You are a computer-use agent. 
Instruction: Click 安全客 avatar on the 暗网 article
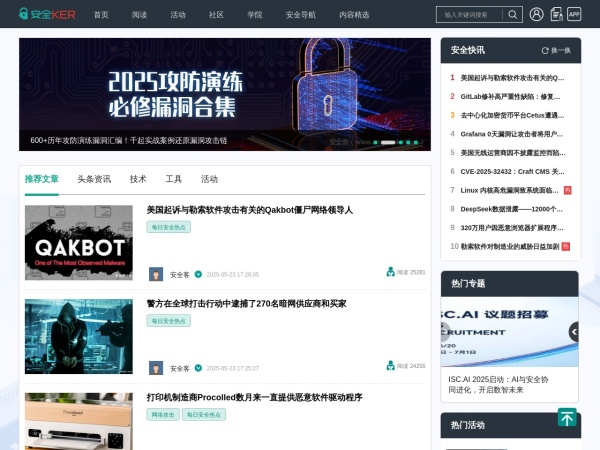156,368
